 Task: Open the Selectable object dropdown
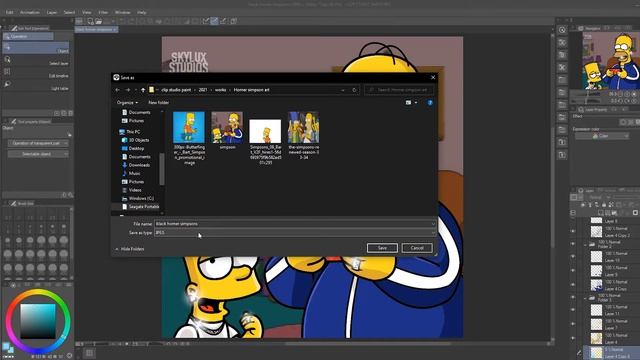(x=38, y=154)
